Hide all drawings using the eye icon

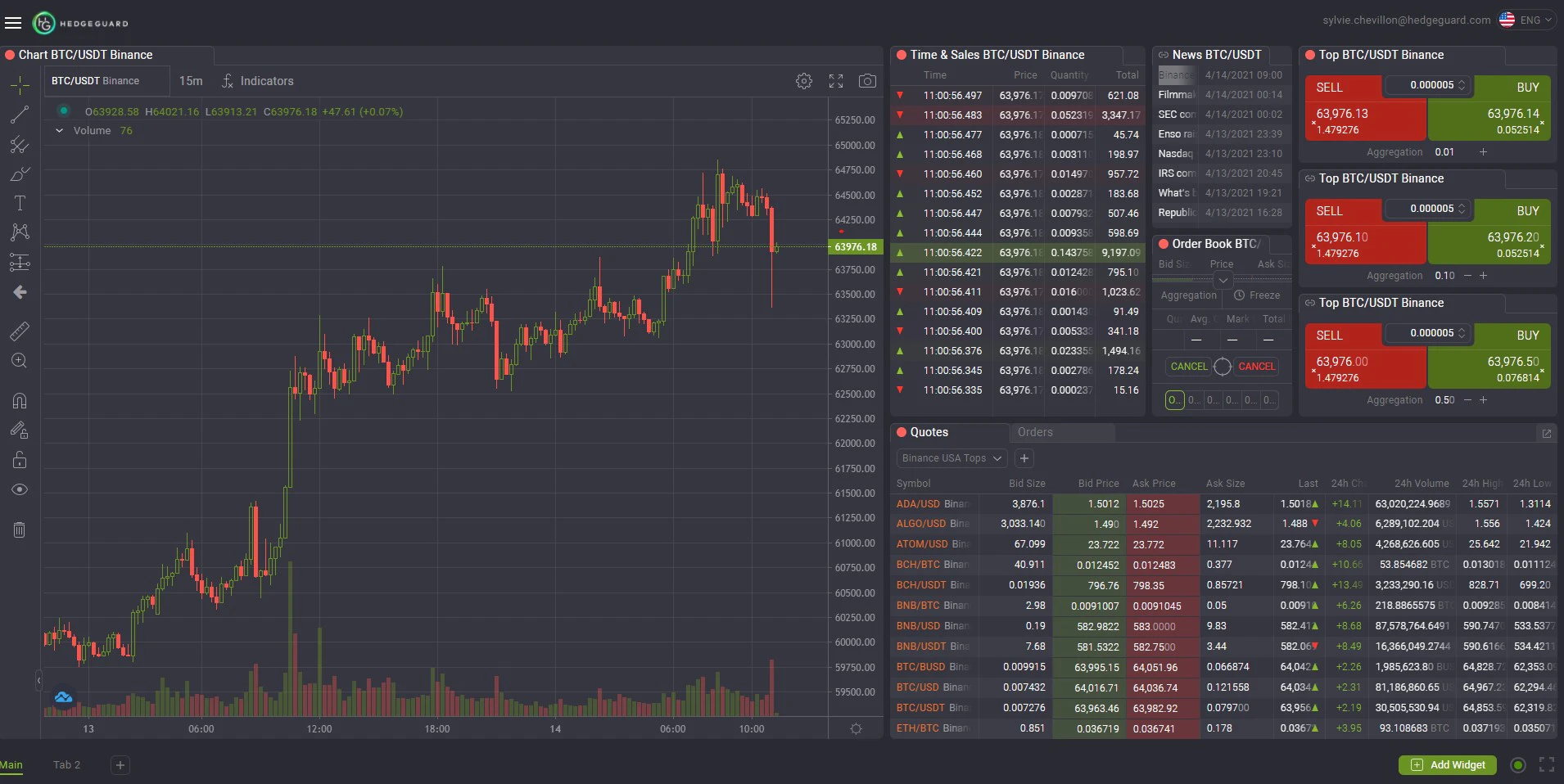coord(19,489)
